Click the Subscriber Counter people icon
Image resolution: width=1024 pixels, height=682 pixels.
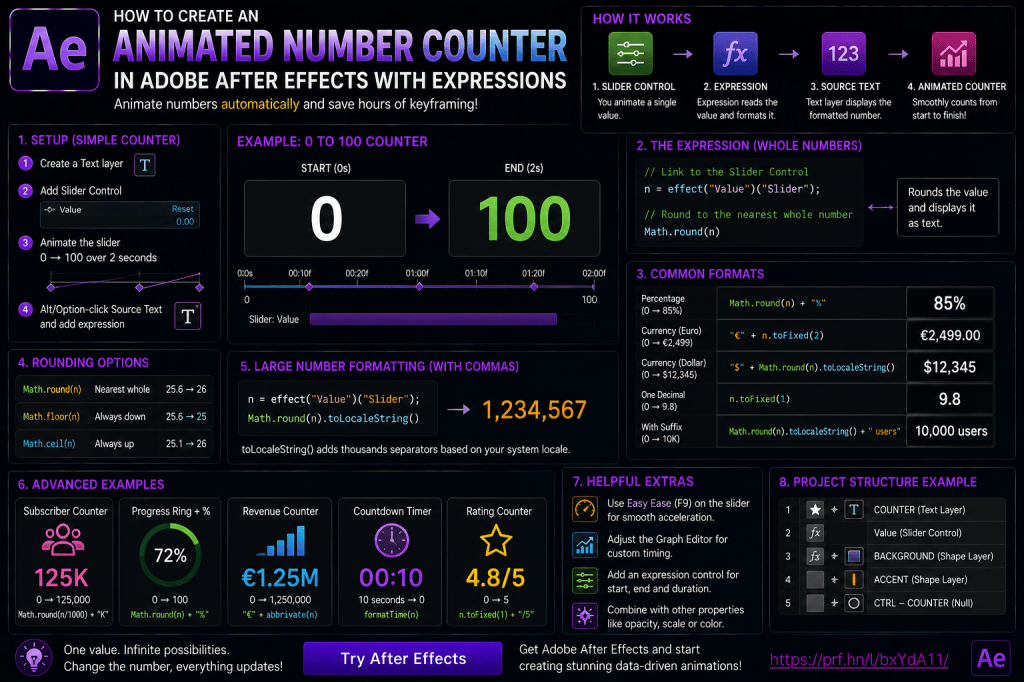[63, 540]
